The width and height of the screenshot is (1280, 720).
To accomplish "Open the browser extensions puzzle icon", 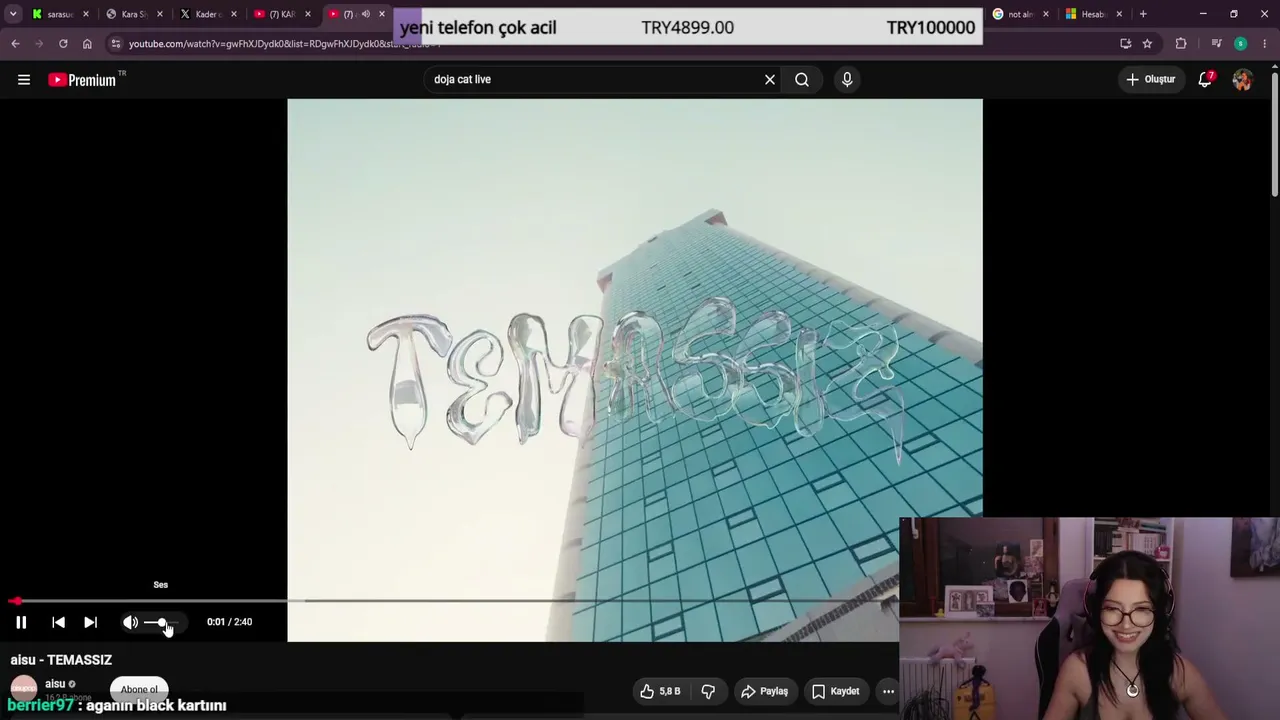I will 1181,44.
